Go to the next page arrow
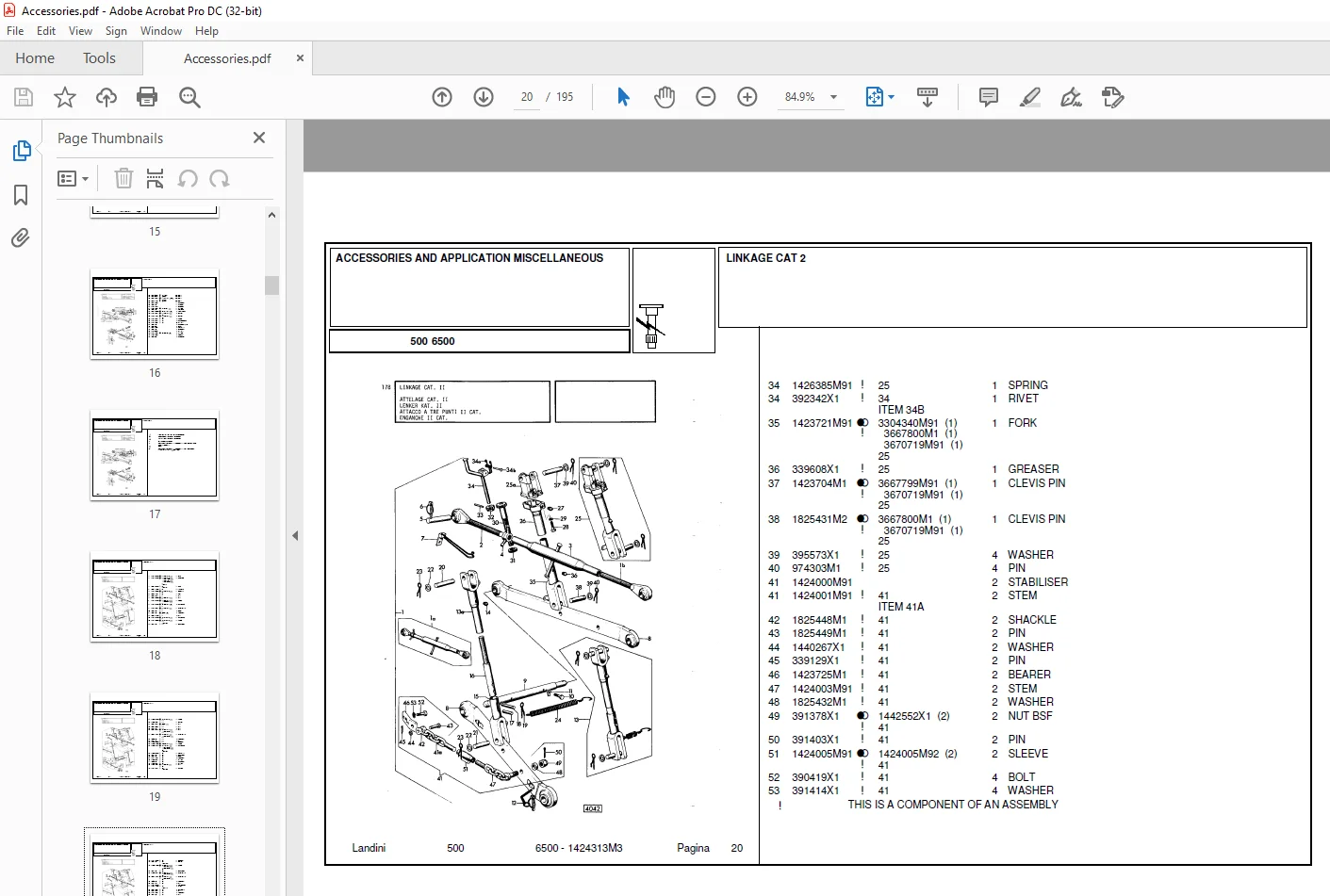This screenshot has height=896, width=1330. pos(484,97)
